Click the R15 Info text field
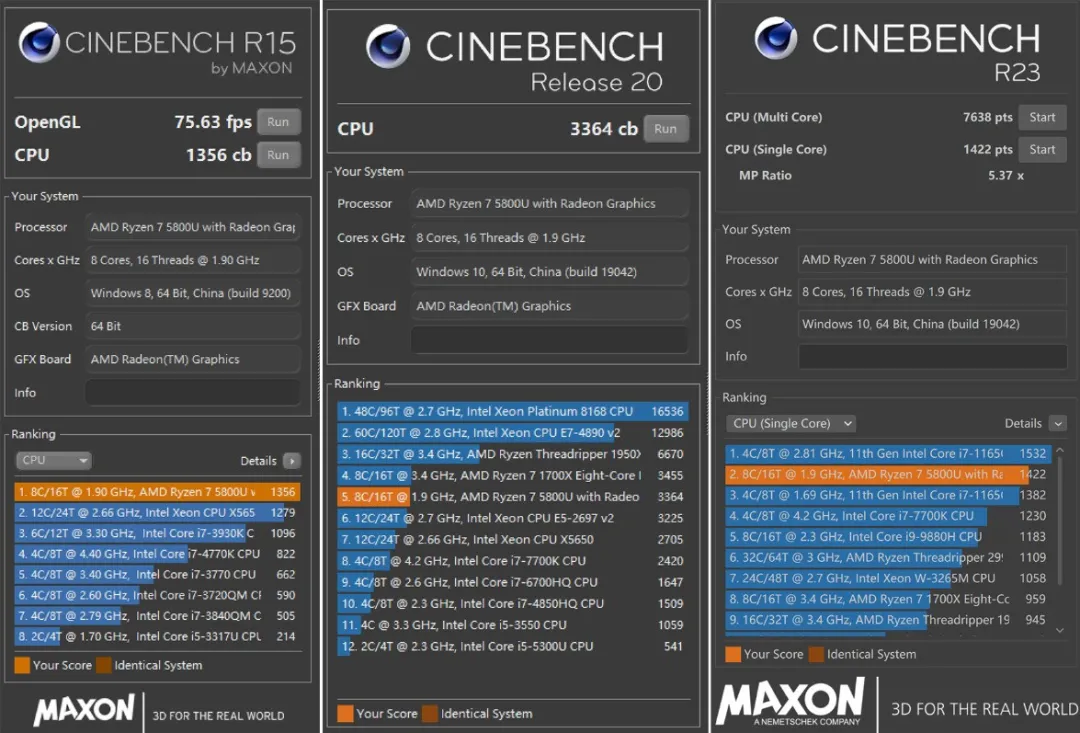Screen dimensions: 1080x733 (192, 393)
